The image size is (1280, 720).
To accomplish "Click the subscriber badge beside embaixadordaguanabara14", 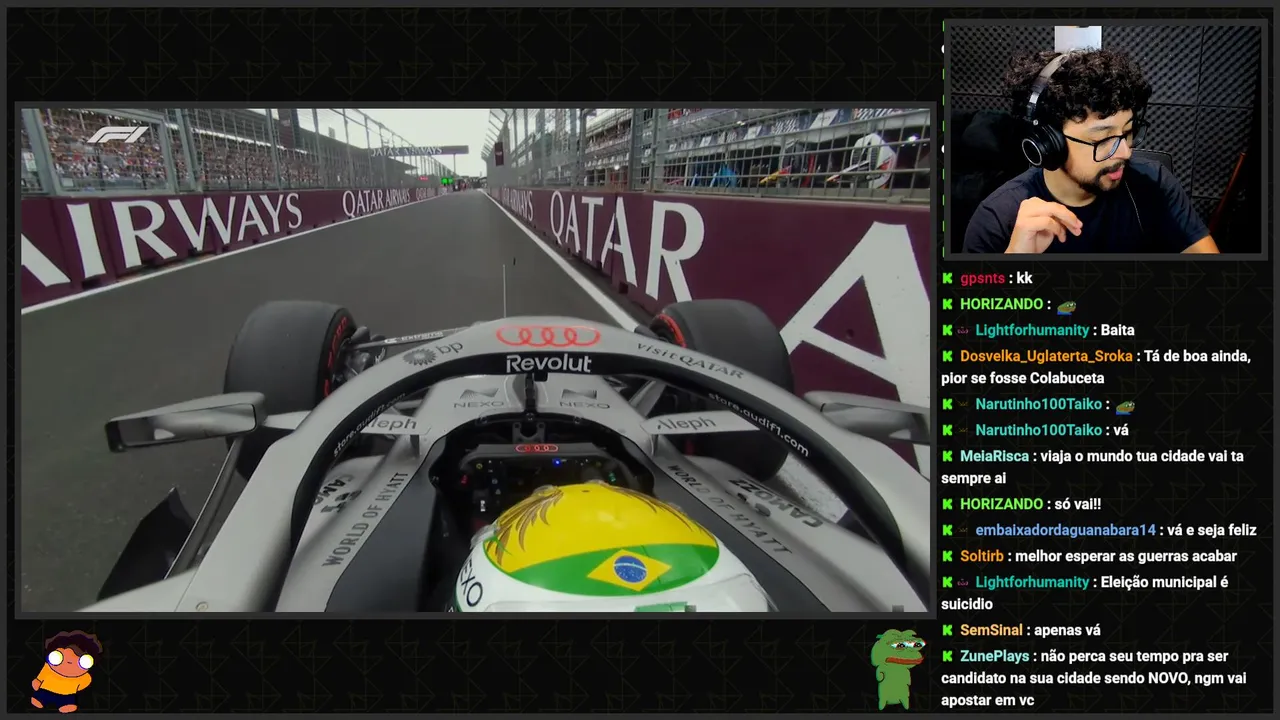I will (x=964, y=530).
